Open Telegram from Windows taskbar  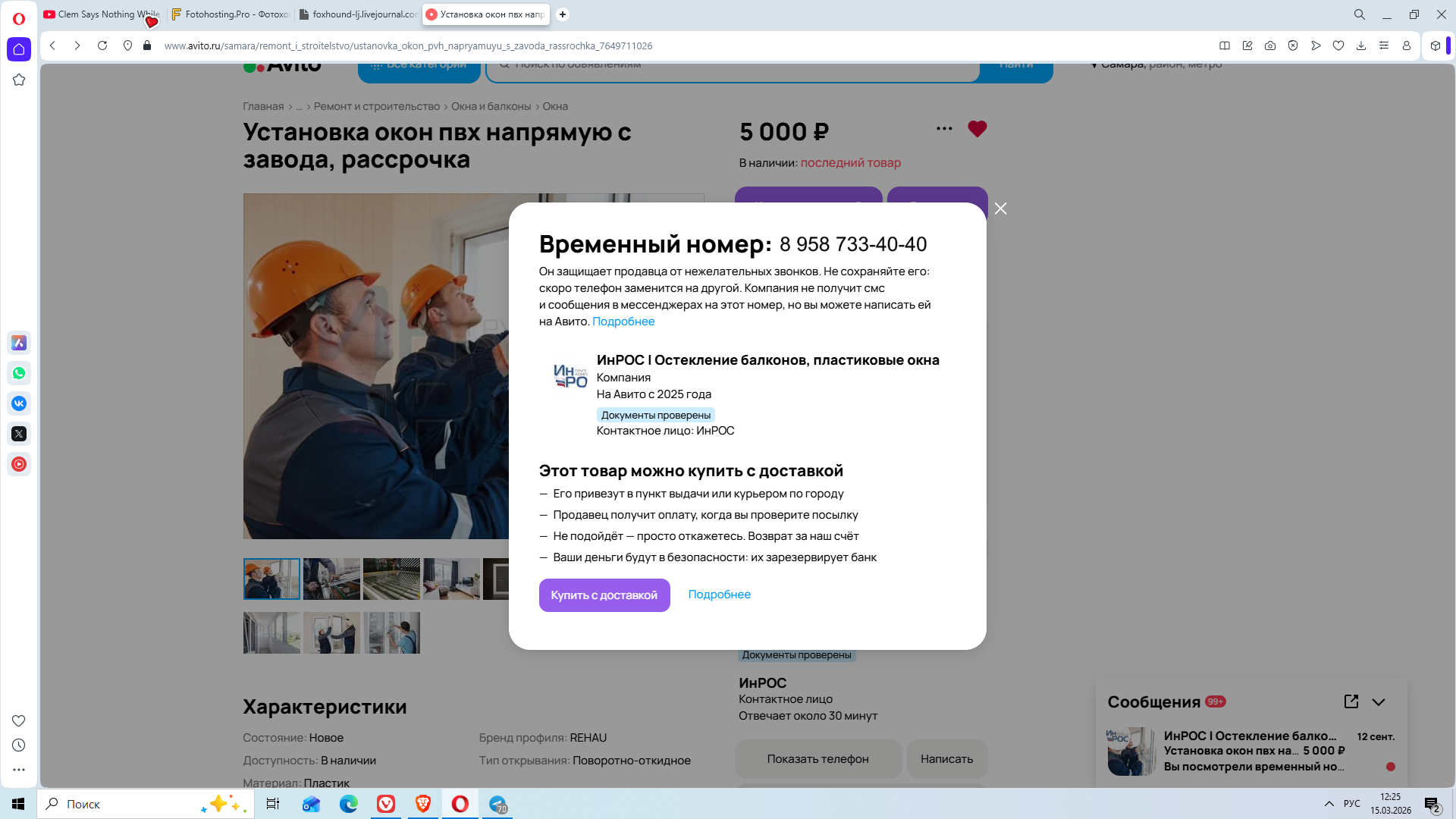coord(497,804)
